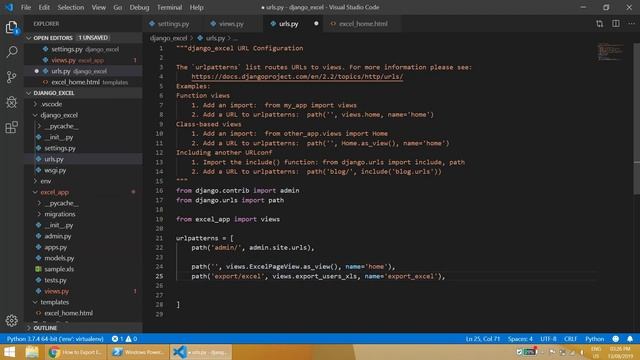The image size is (640, 360).
Task: Click the Split Editor icon
Action: (616, 24)
